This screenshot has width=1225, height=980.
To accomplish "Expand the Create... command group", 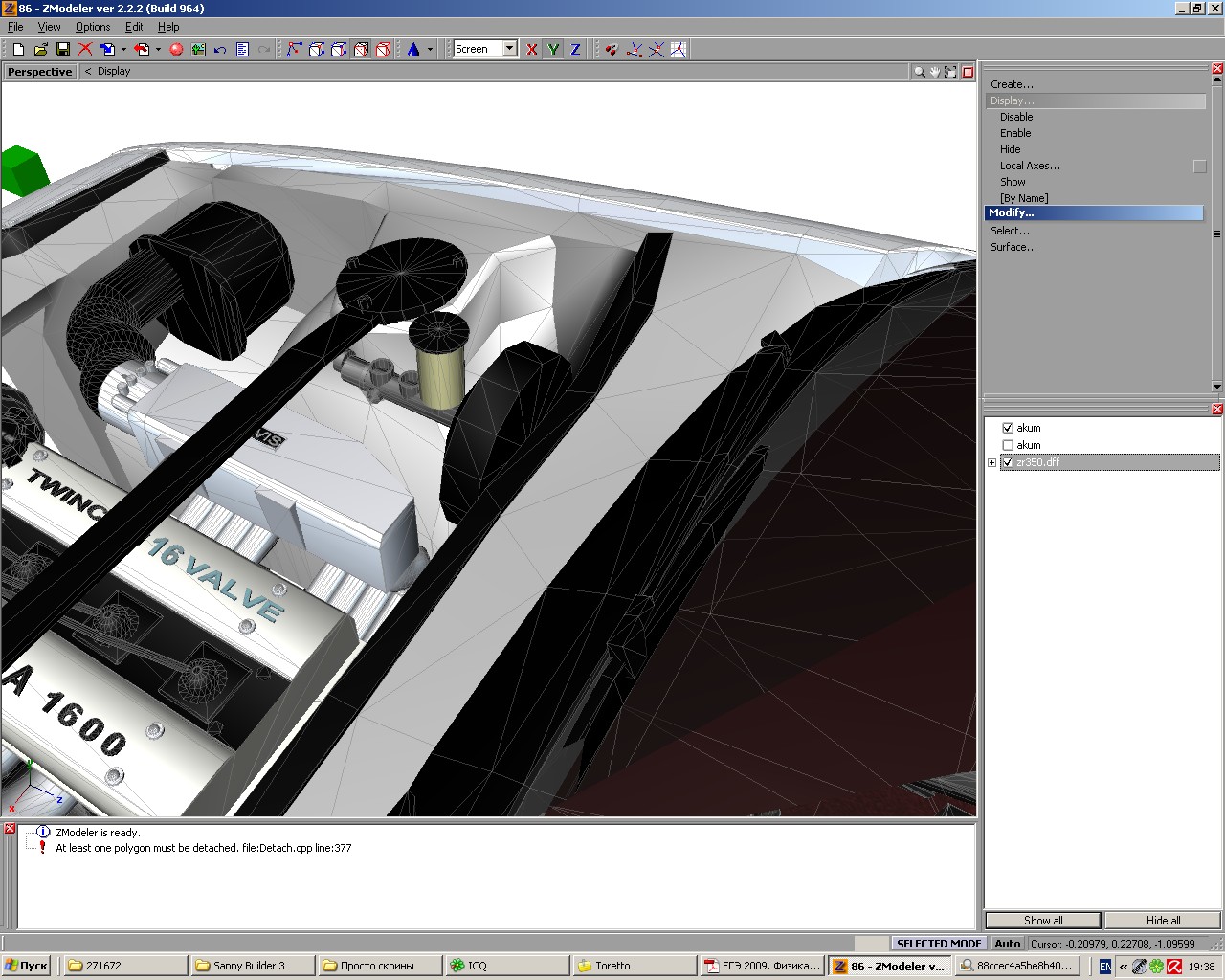I will pyautogui.click(x=1012, y=84).
